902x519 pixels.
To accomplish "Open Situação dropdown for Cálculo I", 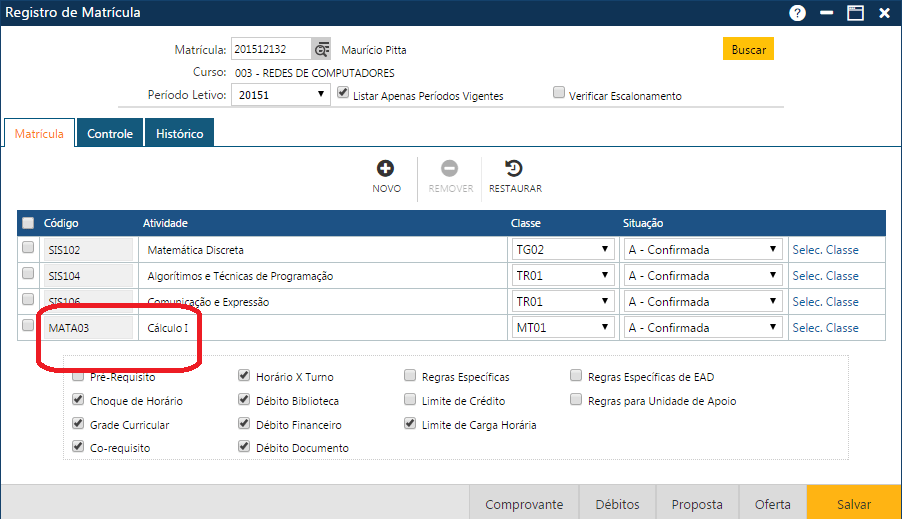I will coord(703,327).
